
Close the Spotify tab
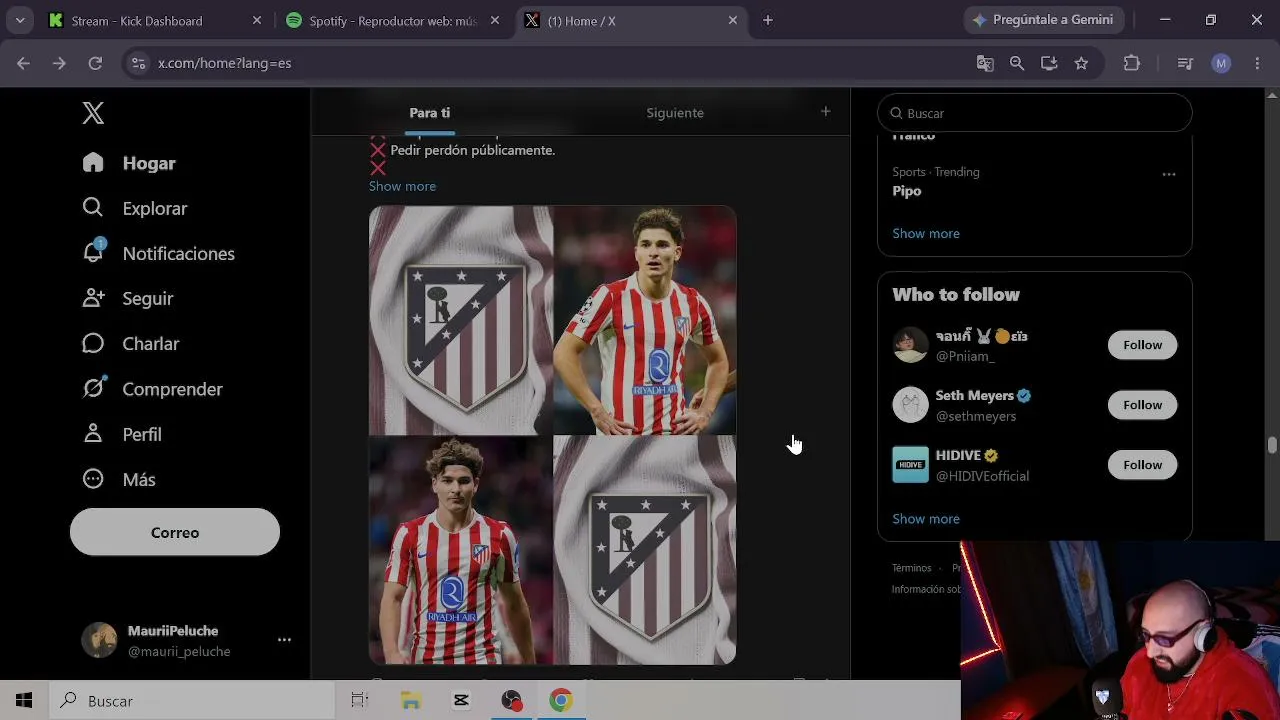495,20
